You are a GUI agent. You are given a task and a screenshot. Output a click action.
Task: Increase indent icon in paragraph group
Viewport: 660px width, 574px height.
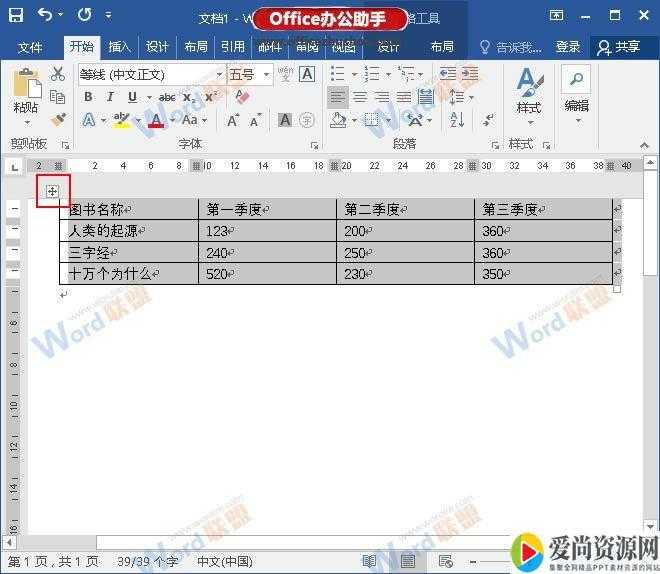[x=470, y=74]
